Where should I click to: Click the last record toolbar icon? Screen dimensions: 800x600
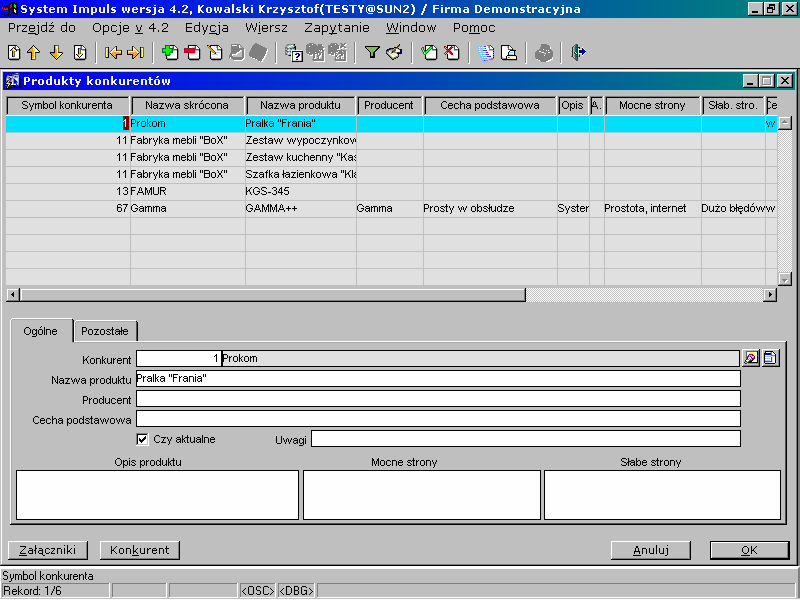tap(80, 53)
